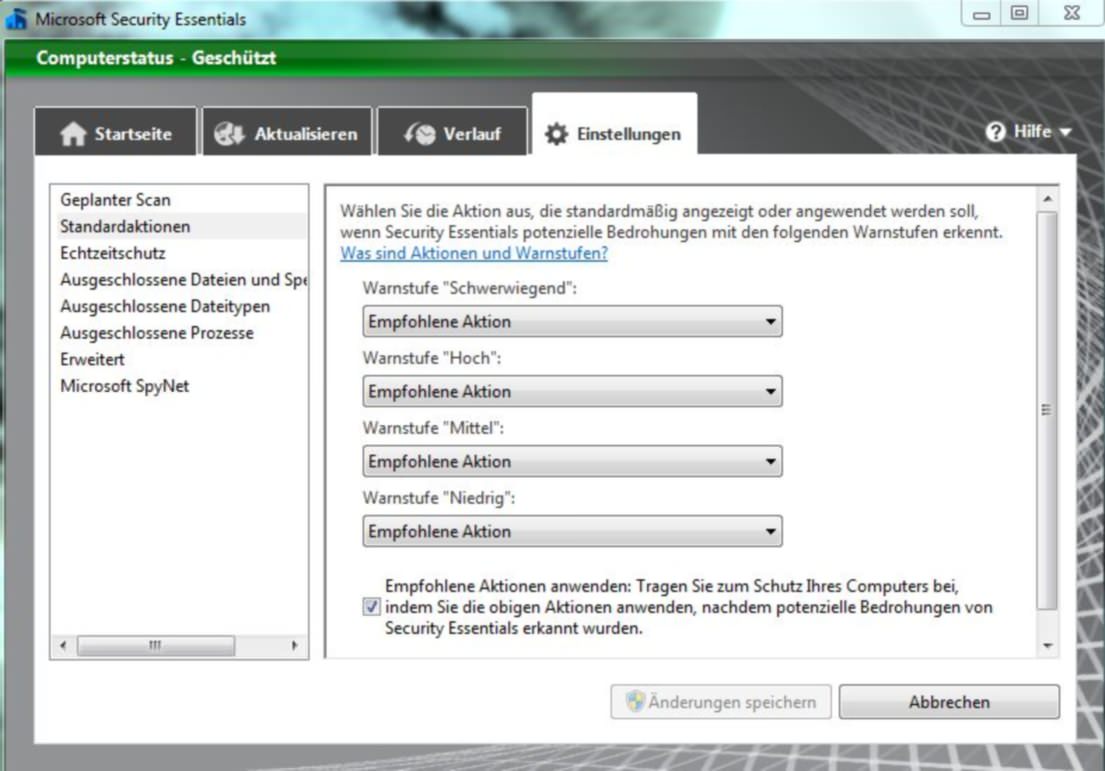Click the Warnstufe "Niedrig" label
The width and height of the screenshot is (1105, 771).
(x=439, y=498)
